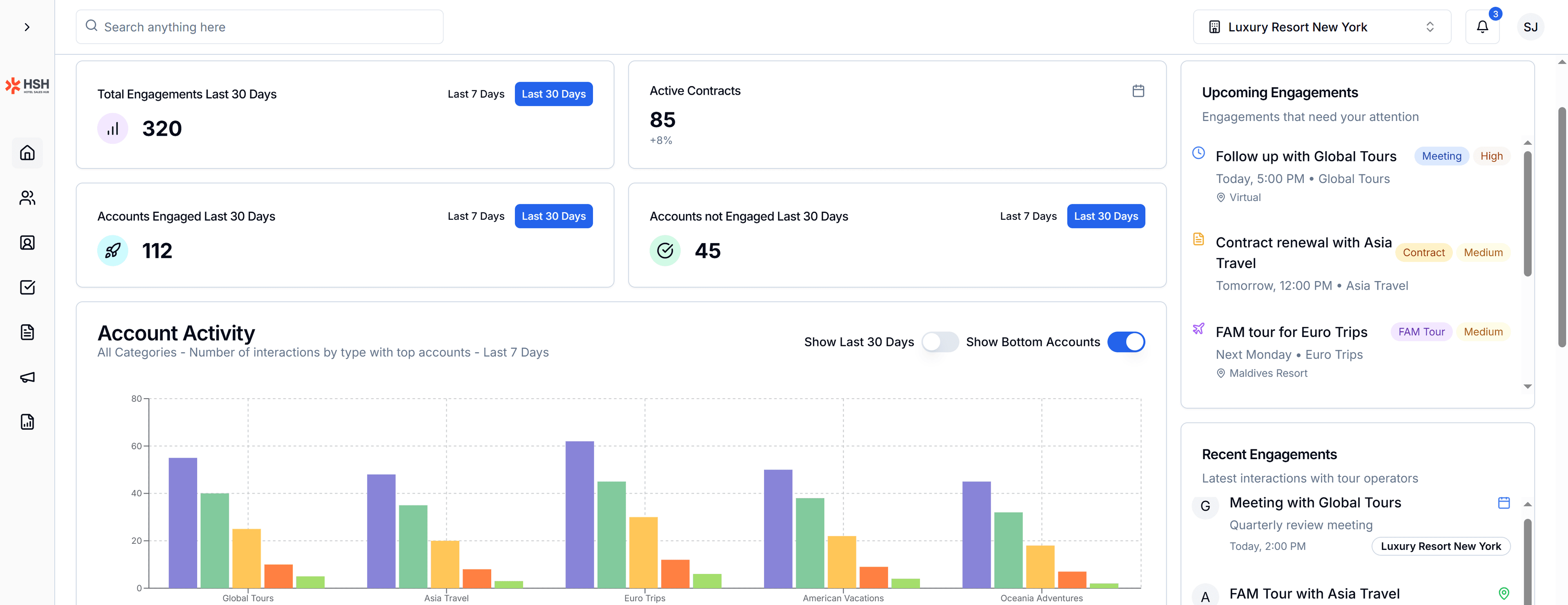Click Upcoming Engagements scroll up arrow
1568x605 pixels.
[1527, 143]
